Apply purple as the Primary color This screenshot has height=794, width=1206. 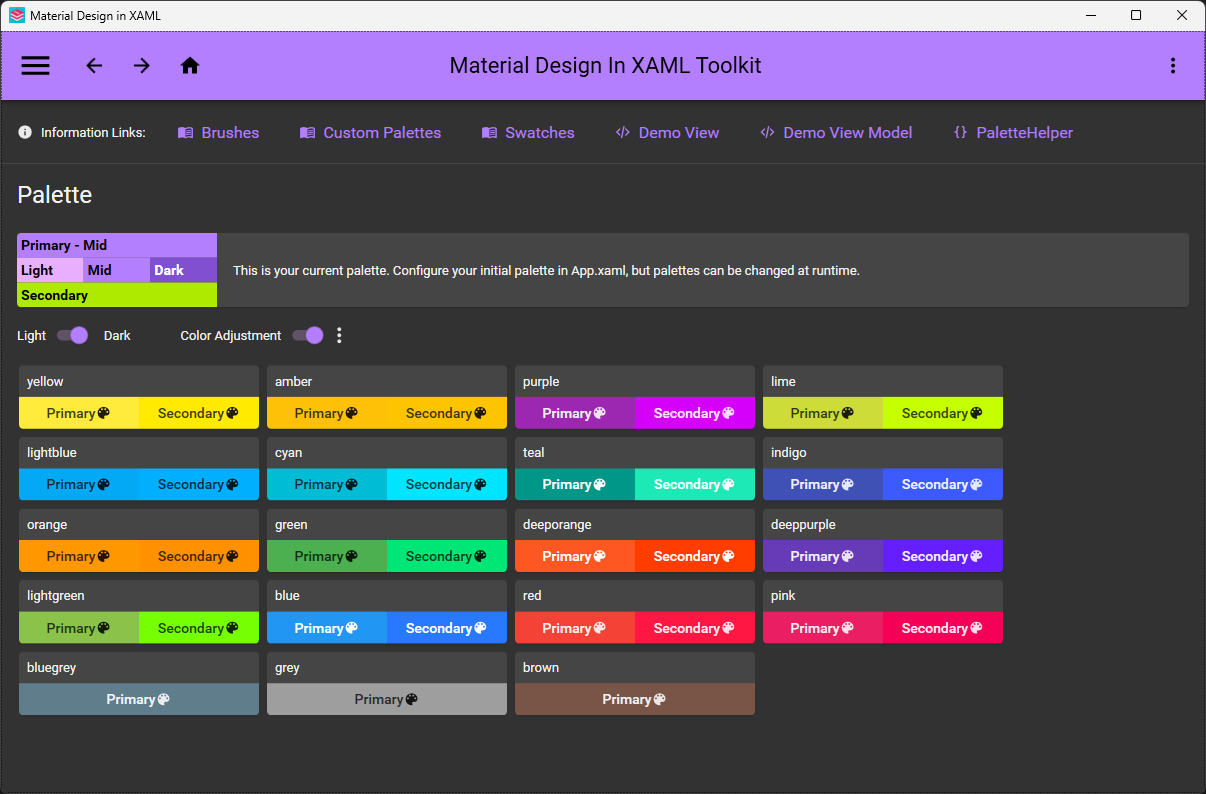coord(575,413)
